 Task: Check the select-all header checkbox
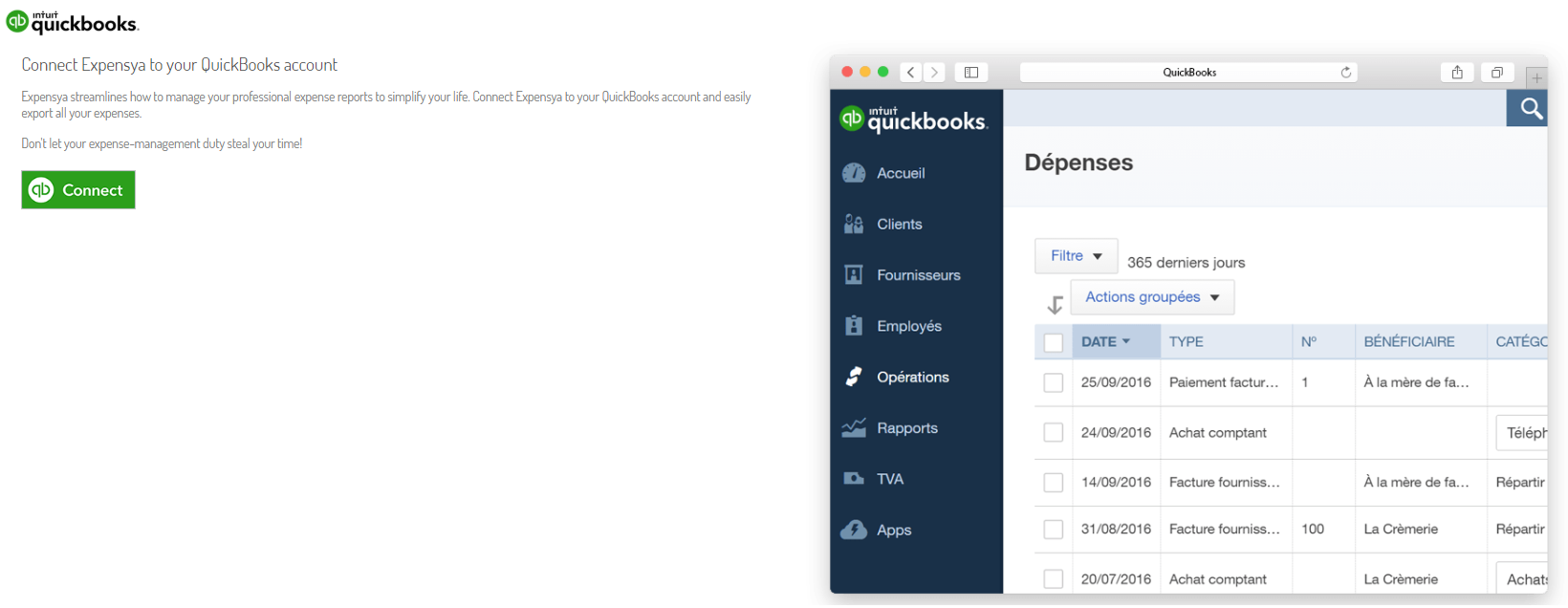coord(1054,342)
